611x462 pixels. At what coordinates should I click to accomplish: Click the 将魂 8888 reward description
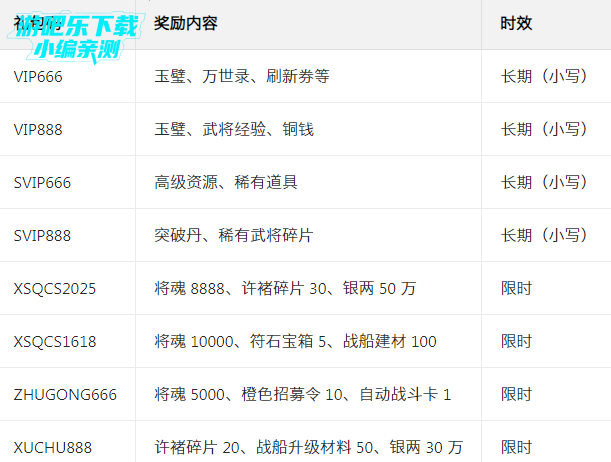tap(285, 288)
